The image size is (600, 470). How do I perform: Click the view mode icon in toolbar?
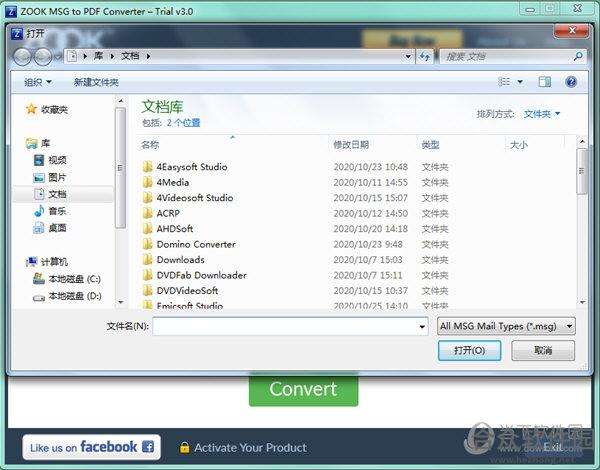click(x=504, y=82)
